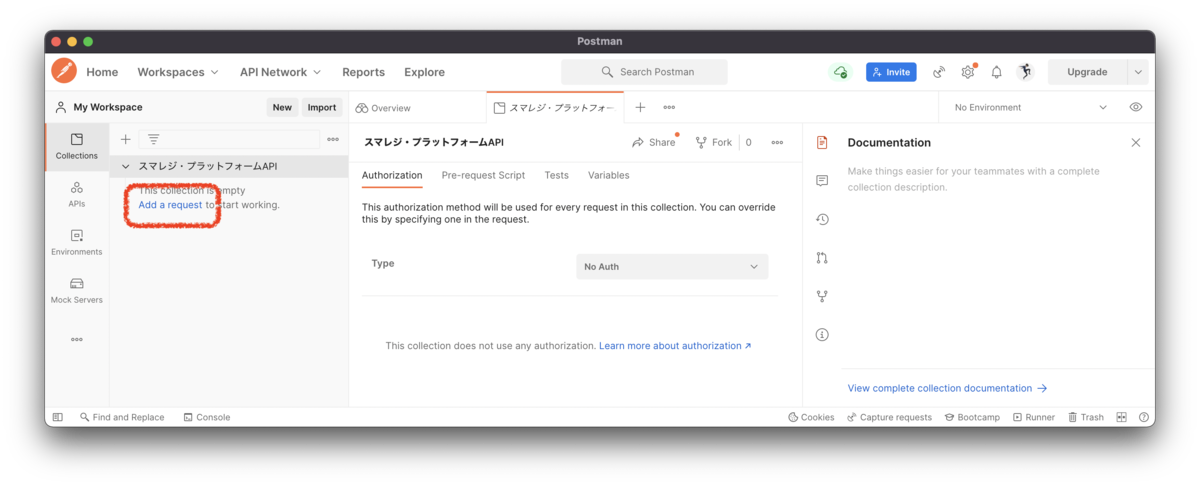Click the Upgrade button
The image size is (1200, 486).
click(1087, 72)
